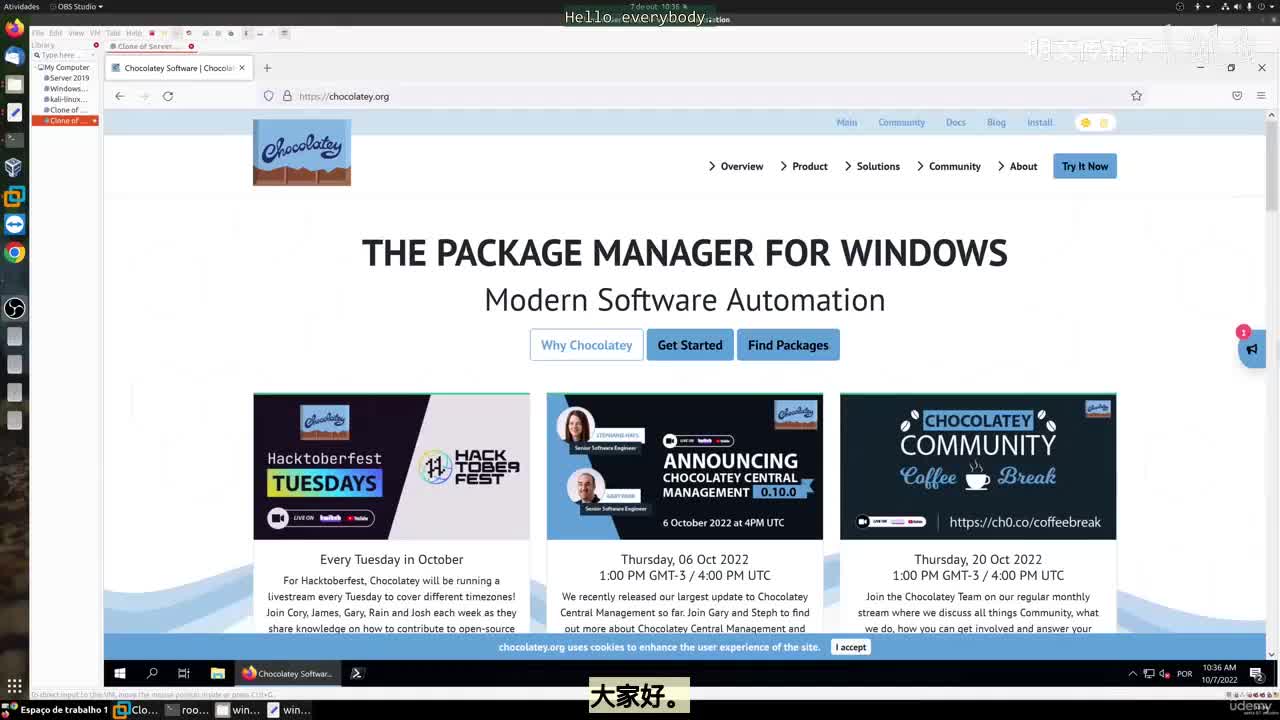Select kali-linux VM in the library
Viewport: 1280px width, 720px height.
point(67,99)
